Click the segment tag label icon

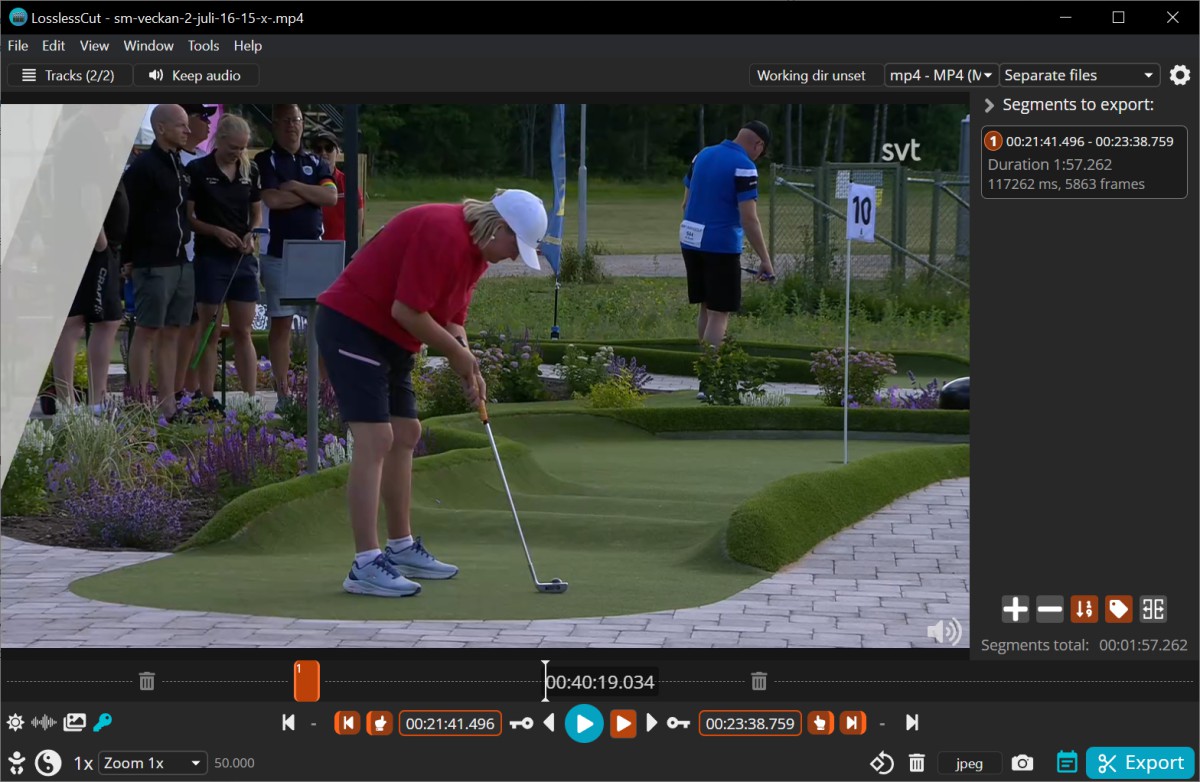pyautogui.click(x=1118, y=609)
